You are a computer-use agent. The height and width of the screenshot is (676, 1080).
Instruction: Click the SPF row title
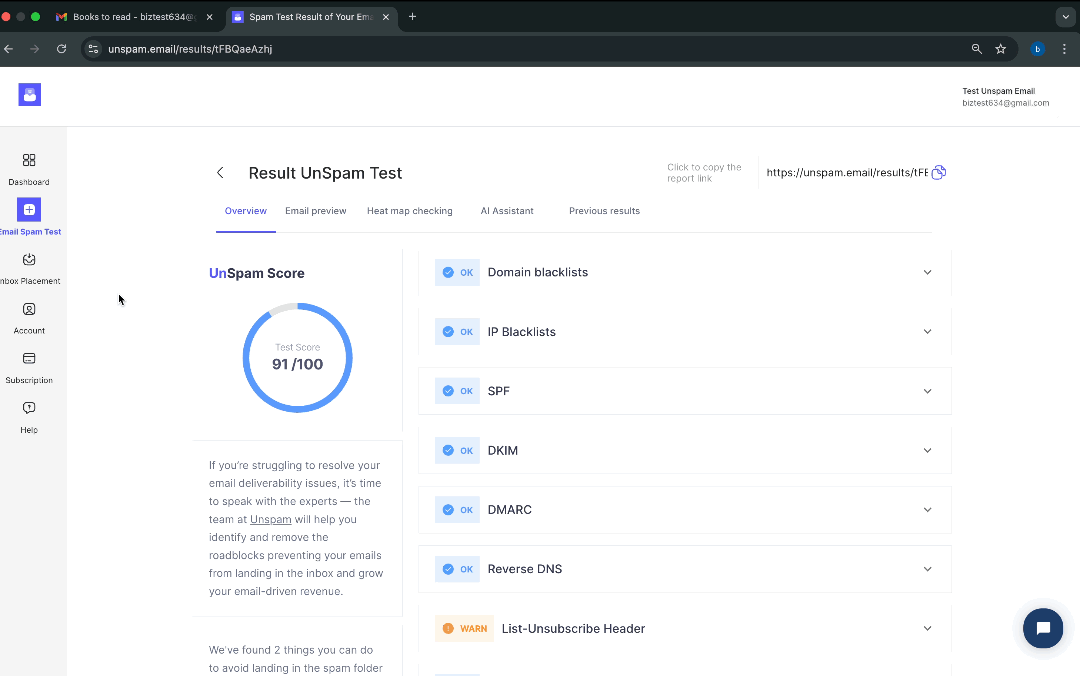[x=499, y=391]
